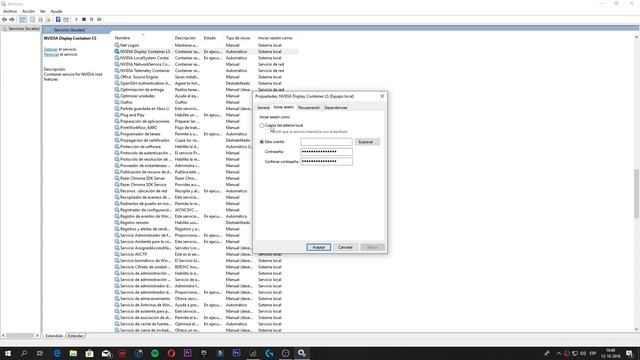Open the Windows Start menu

[7, 353]
